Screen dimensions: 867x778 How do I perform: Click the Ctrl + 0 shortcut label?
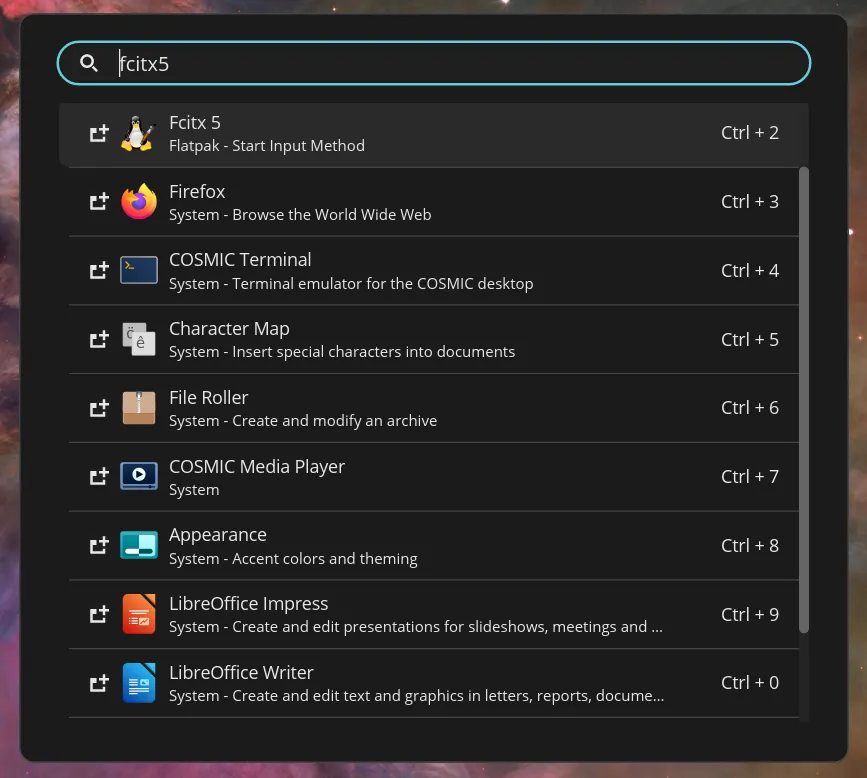[x=750, y=682]
